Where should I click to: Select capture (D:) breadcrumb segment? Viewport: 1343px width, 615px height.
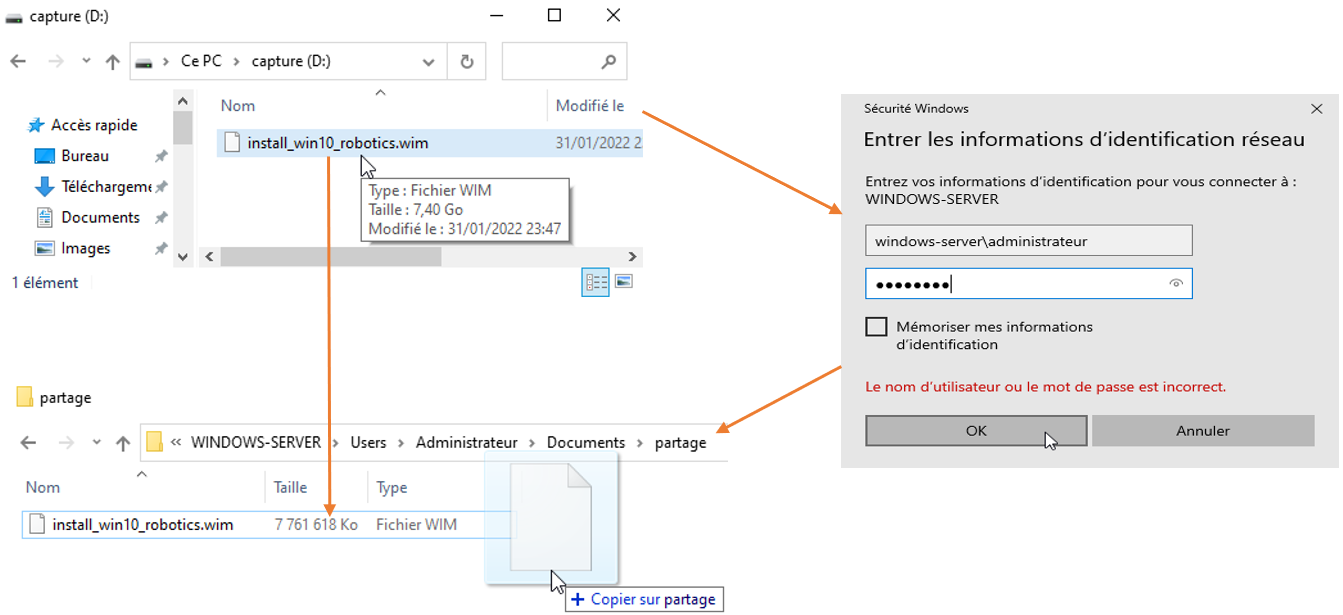[x=291, y=61]
